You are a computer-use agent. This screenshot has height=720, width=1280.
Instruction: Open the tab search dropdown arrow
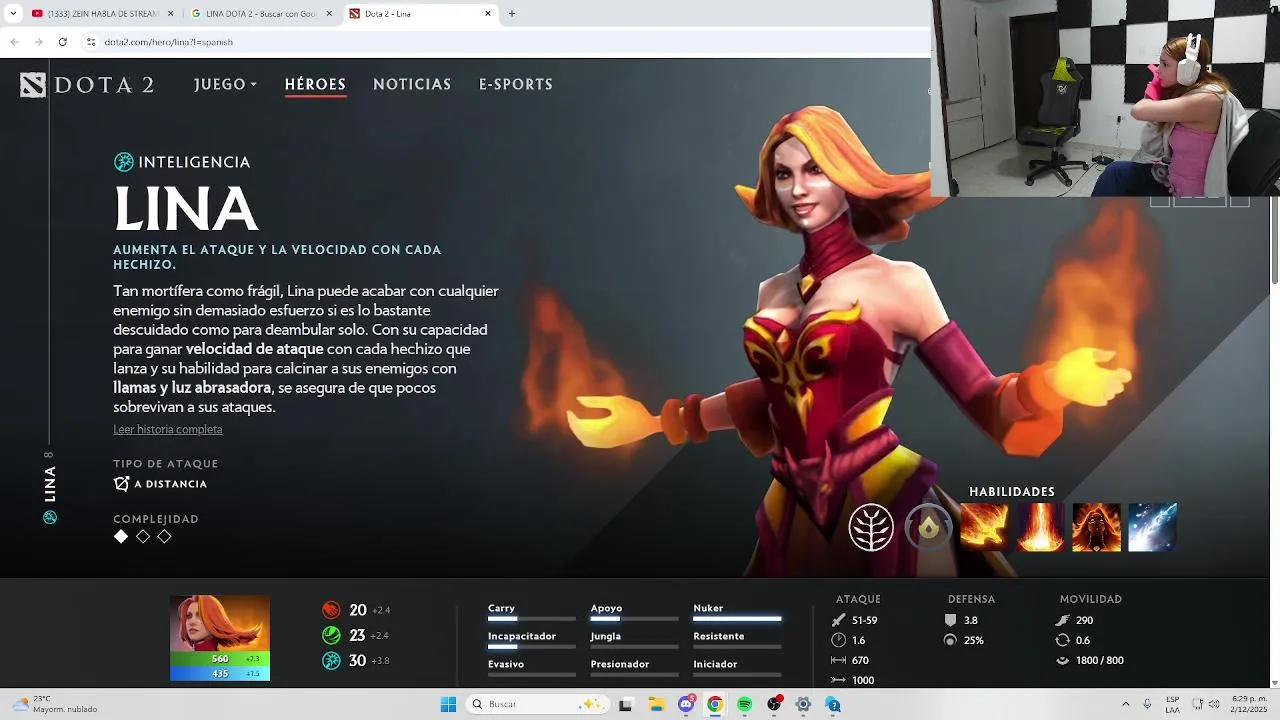click(x=13, y=14)
